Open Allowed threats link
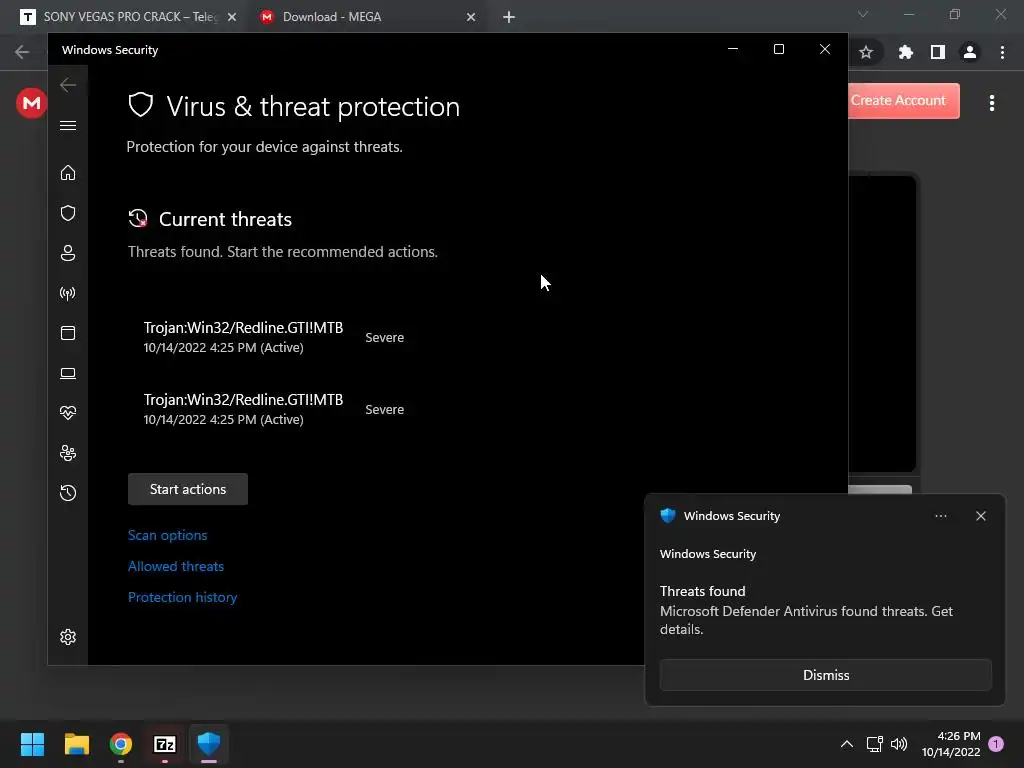The image size is (1024, 768). 176,566
